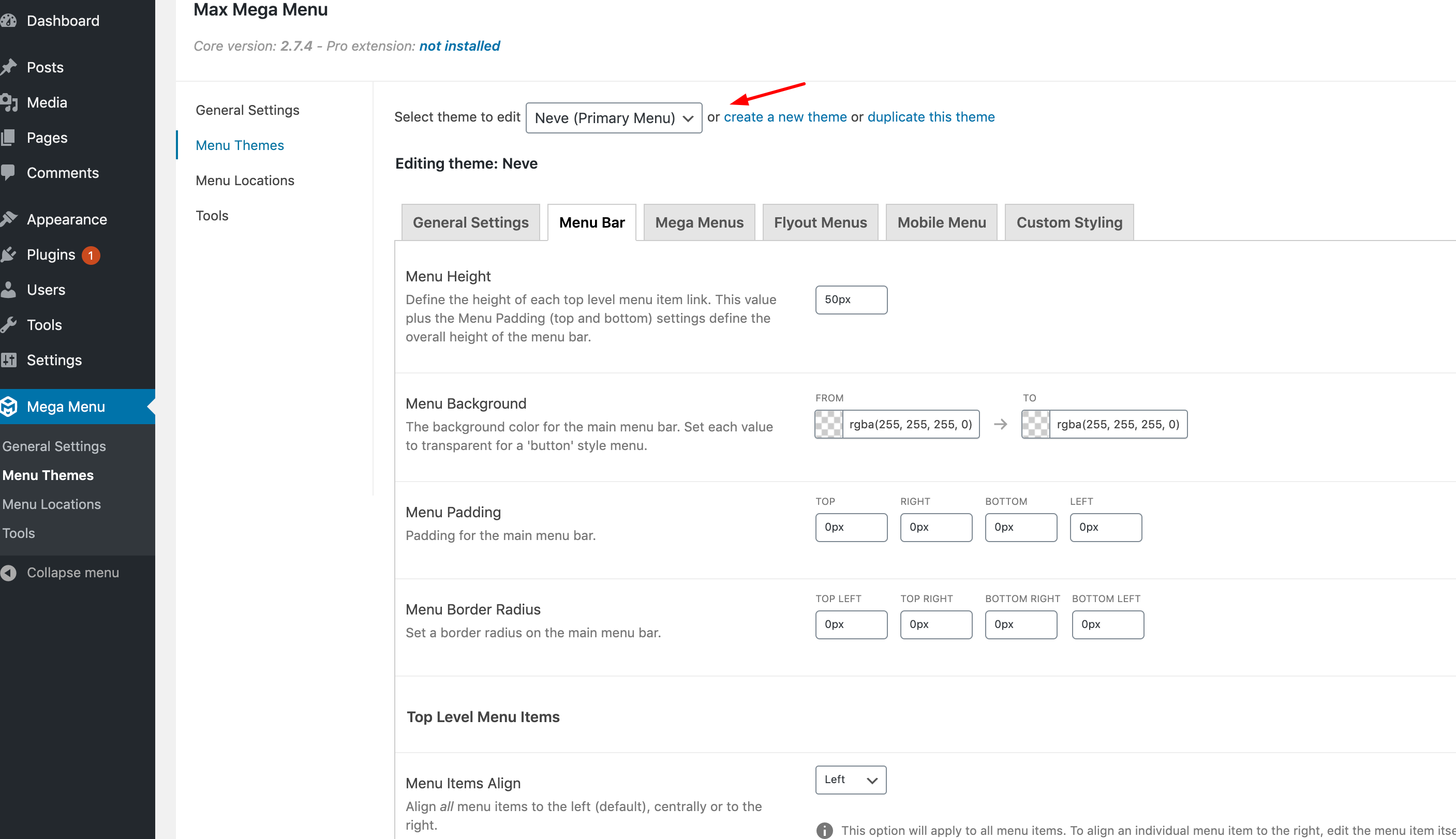
Task: Open the Menu Items Align dropdown
Action: click(x=850, y=780)
